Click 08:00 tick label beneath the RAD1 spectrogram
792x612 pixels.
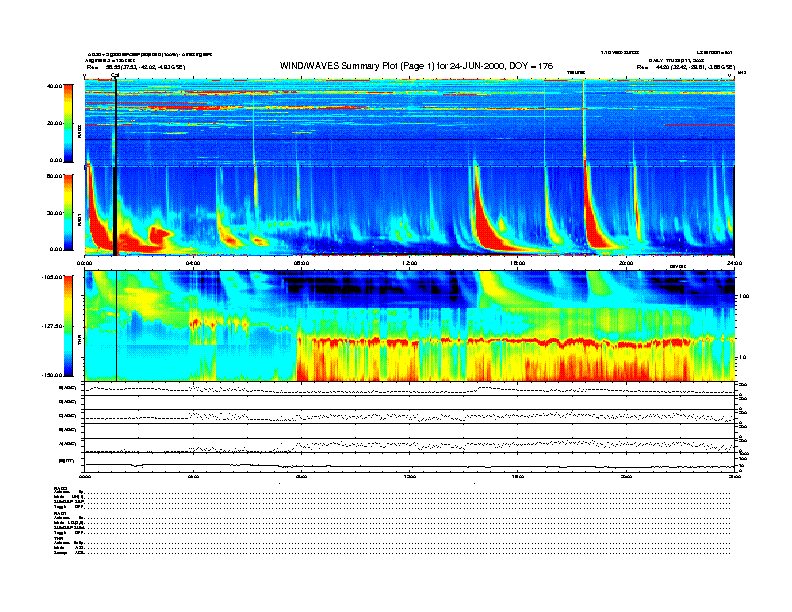coord(301,263)
